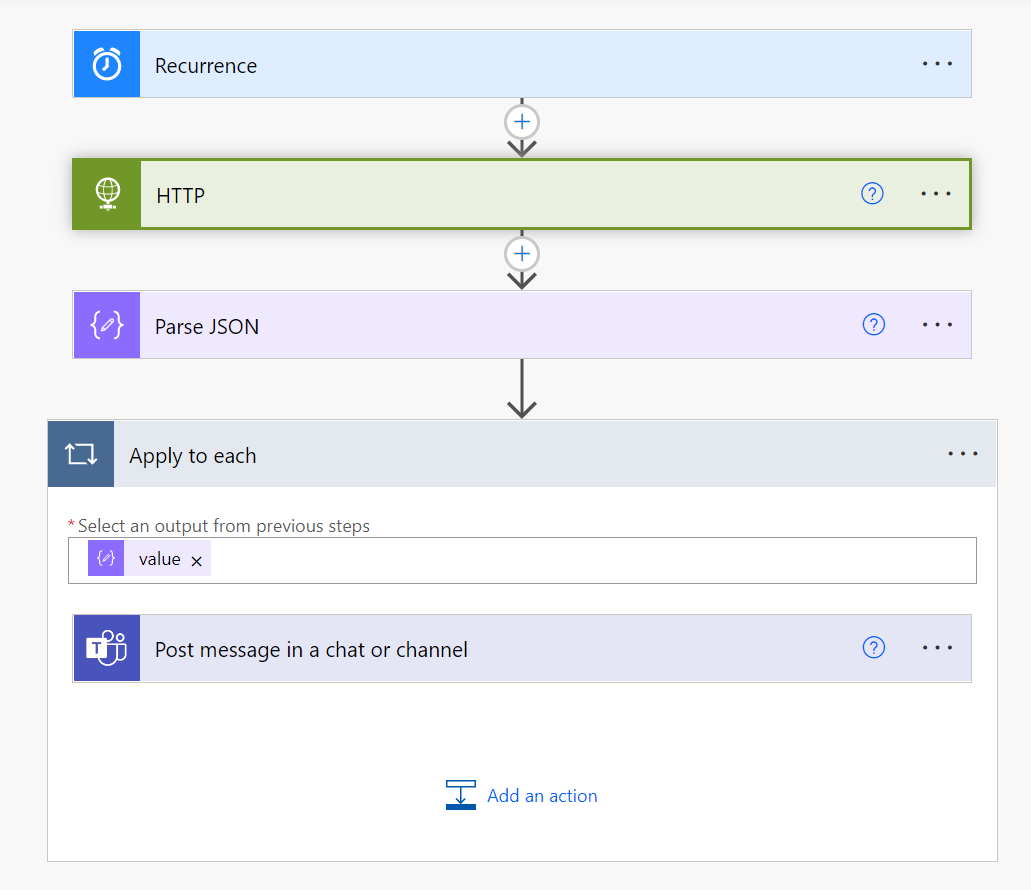This screenshot has height=890, width=1031.
Task: Open the HTTP action ellipsis menu
Action: [x=935, y=193]
